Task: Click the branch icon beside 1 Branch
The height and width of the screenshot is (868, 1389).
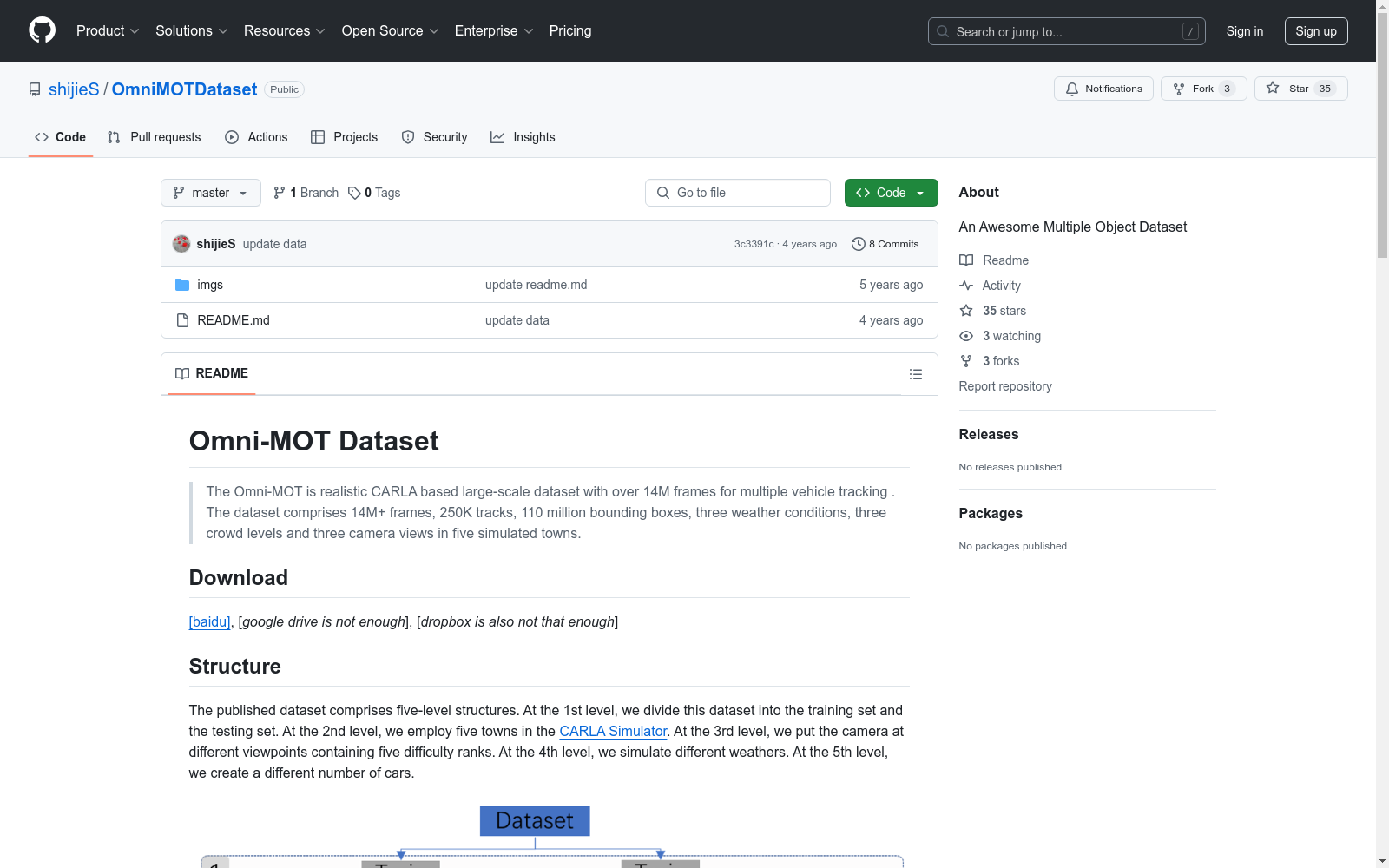Action: (280, 193)
